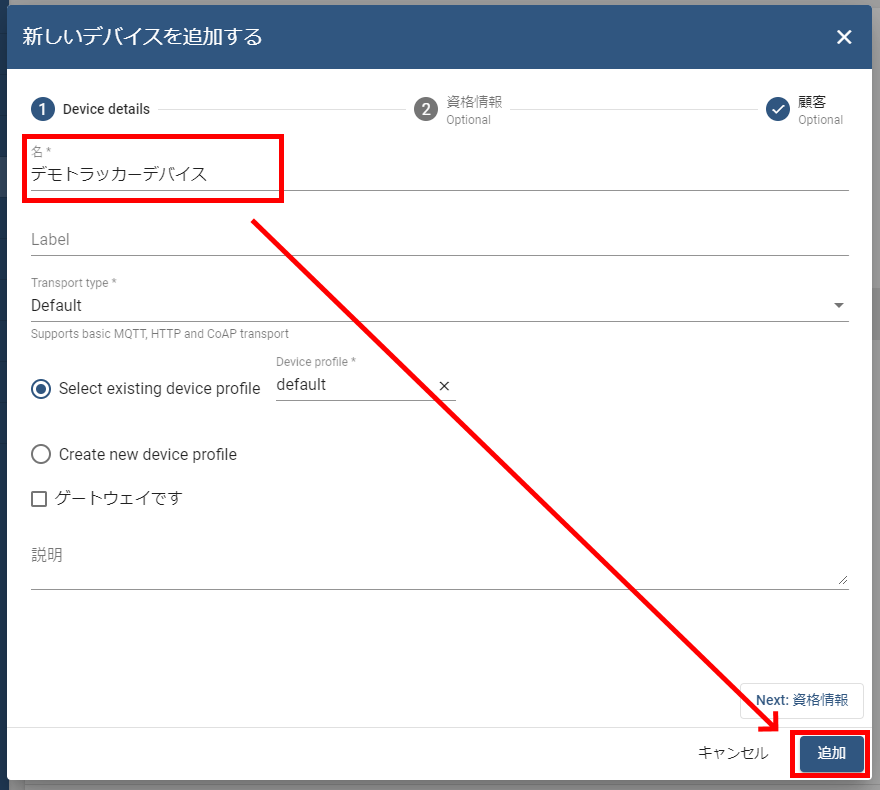
Task: Select existing device profile radio button
Action: click(41, 388)
